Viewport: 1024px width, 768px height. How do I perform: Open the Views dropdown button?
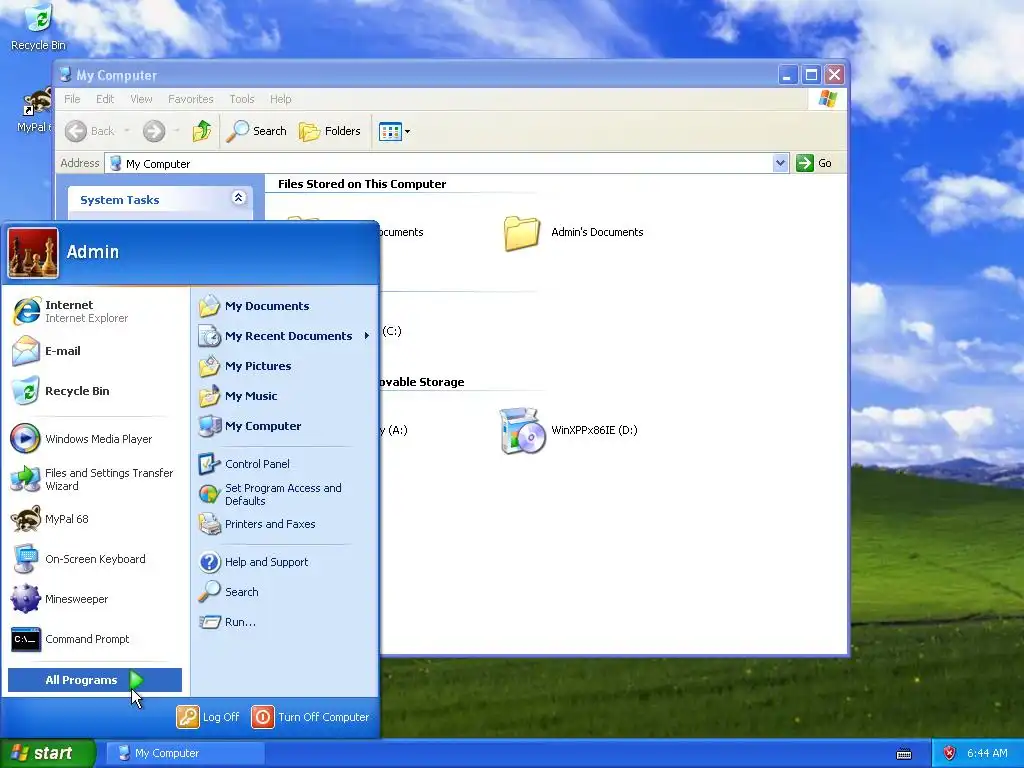click(x=394, y=131)
